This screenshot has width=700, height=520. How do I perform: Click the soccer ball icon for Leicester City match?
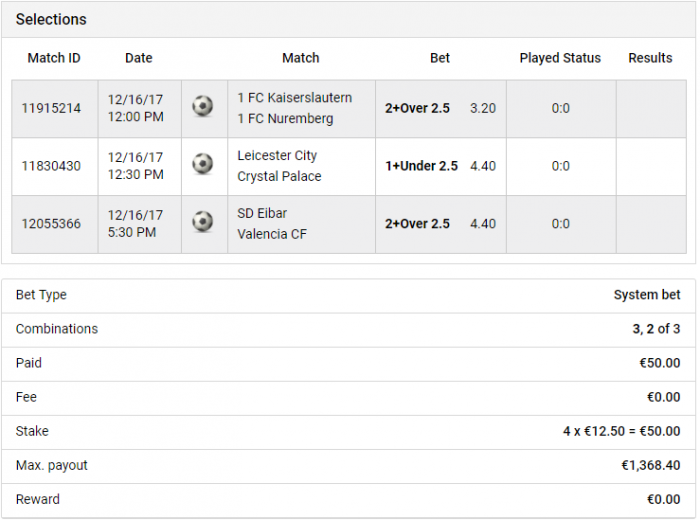click(203, 164)
